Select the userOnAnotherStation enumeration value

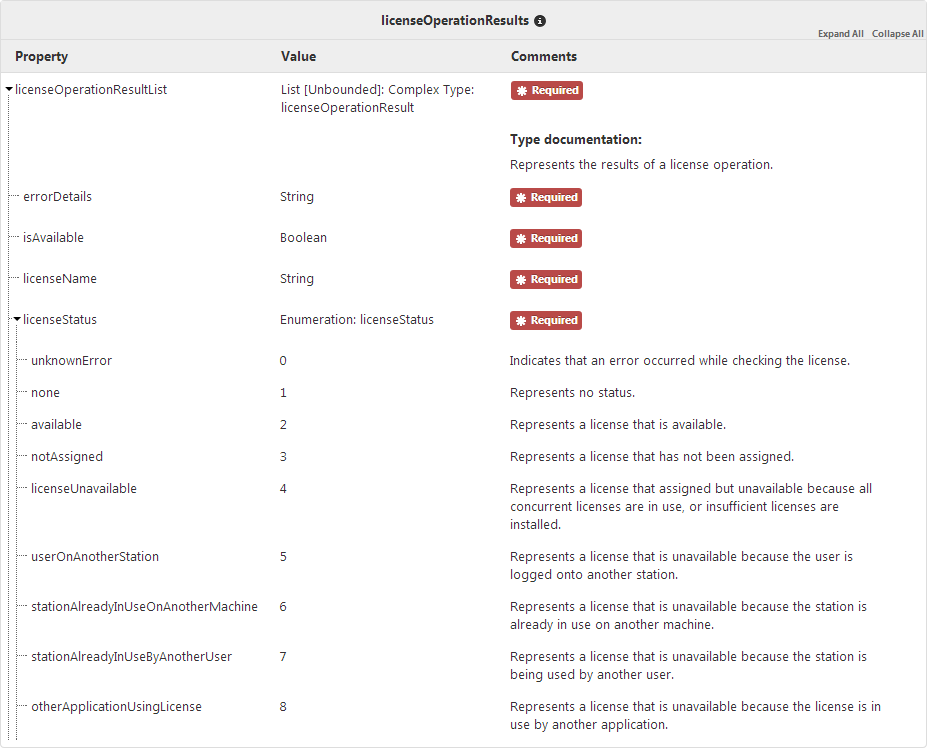pos(95,557)
